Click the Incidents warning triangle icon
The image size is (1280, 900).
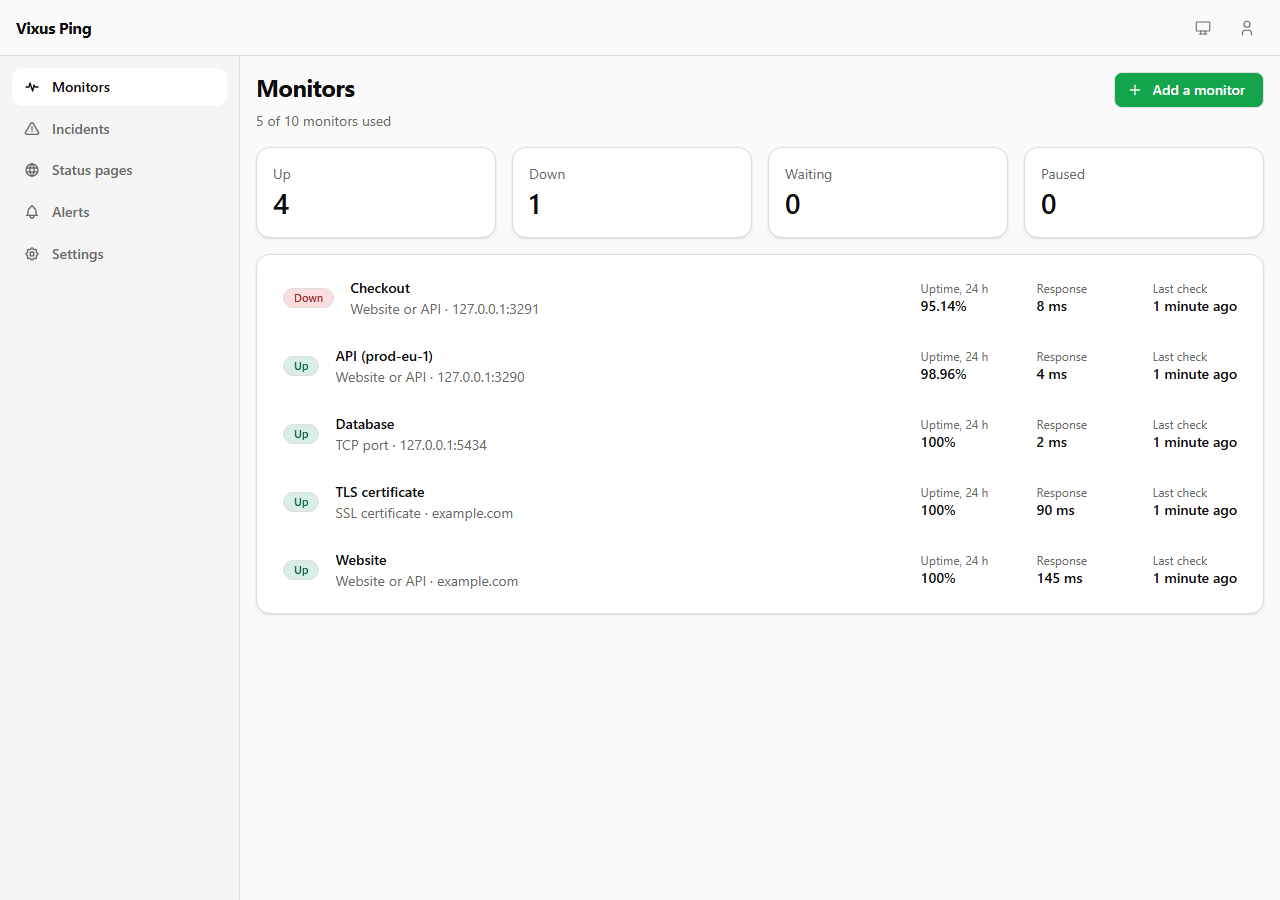(32, 129)
